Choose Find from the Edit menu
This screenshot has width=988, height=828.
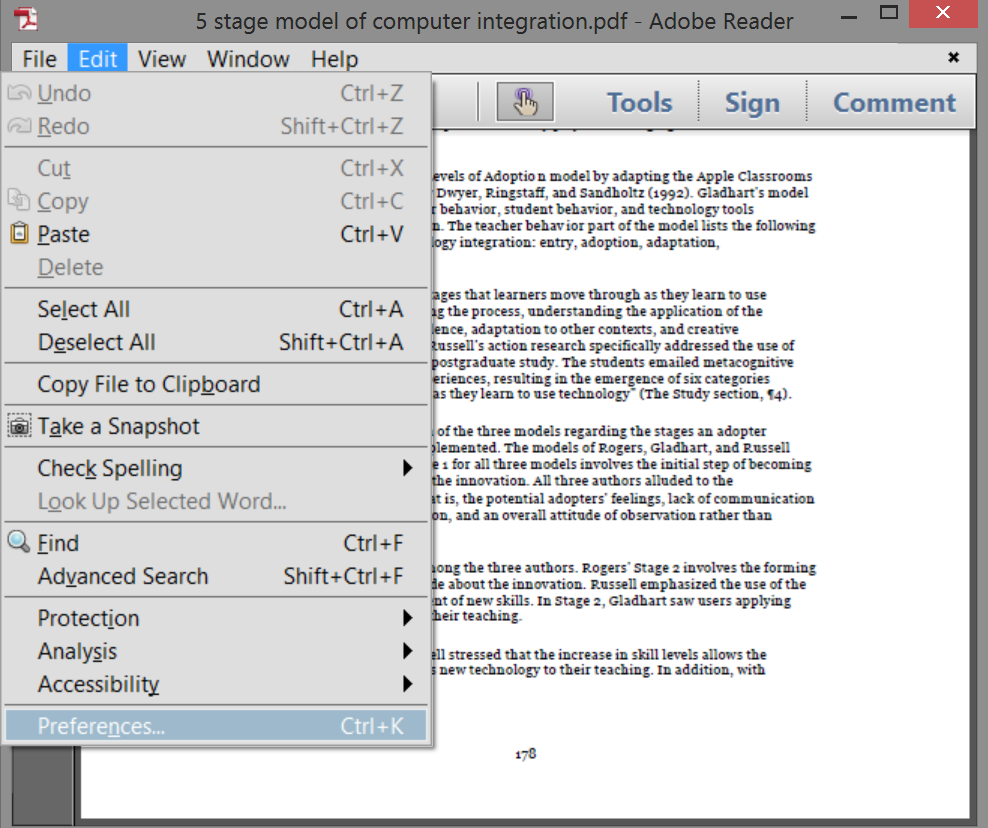[216, 543]
